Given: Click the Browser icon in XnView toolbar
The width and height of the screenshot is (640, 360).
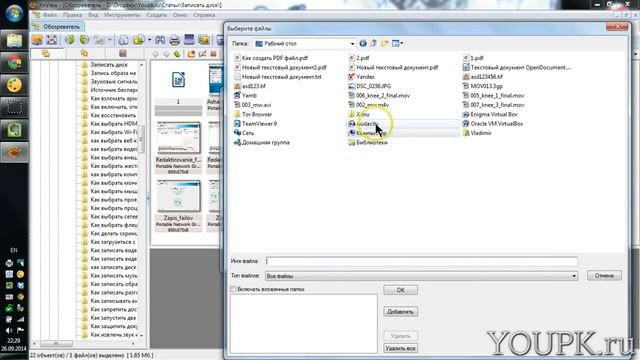Looking at the screenshot, I should coord(37,40).
